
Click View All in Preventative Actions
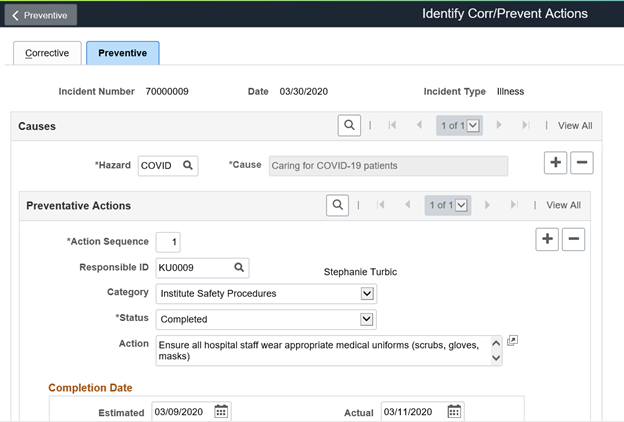[x=563, y=205]
